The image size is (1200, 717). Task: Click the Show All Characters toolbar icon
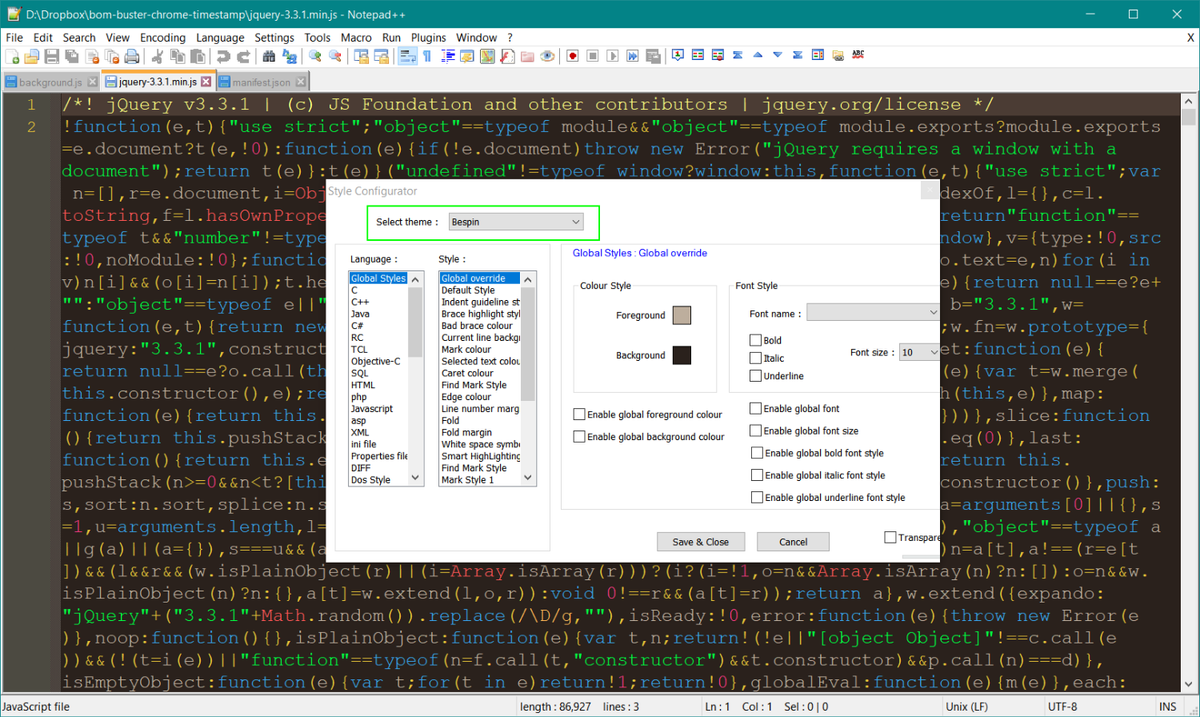coord(427,55)
